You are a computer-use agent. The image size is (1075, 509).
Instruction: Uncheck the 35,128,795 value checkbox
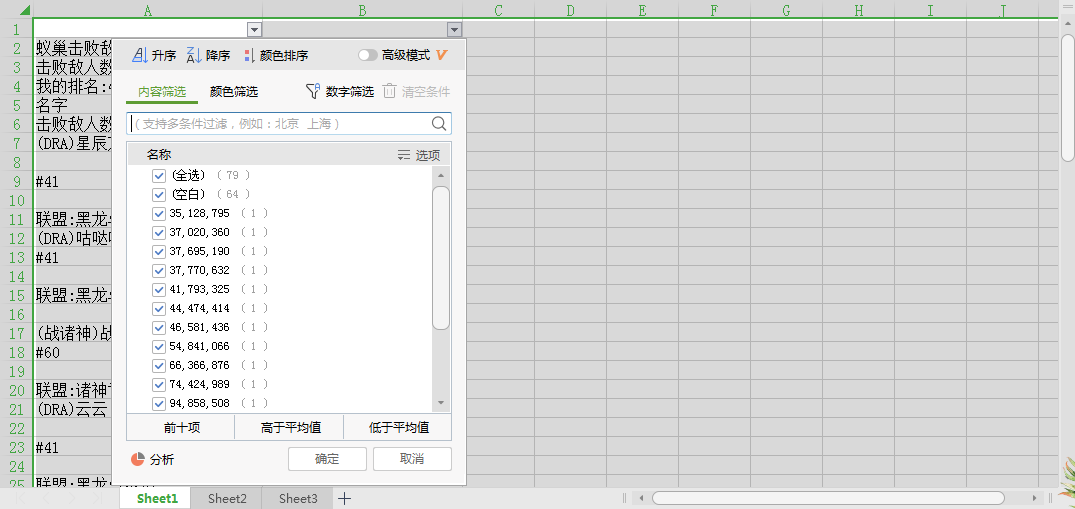pyautogui.click(x=158, y=213)
